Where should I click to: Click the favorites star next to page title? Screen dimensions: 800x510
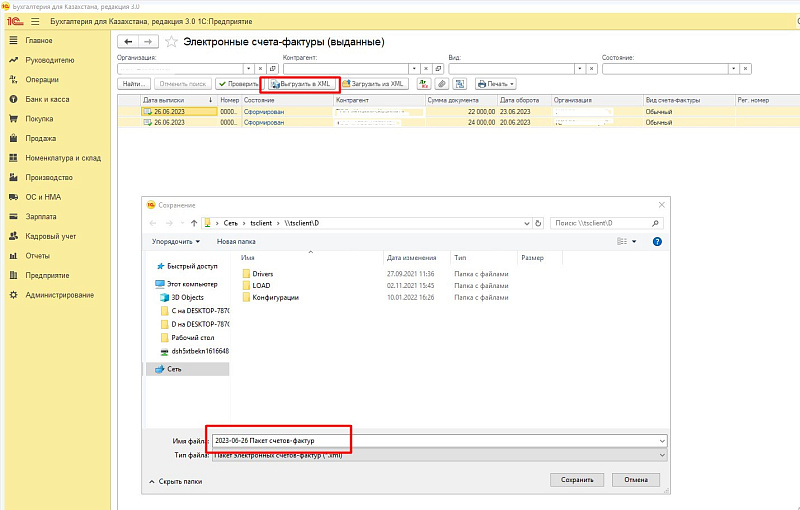tap(171, 41)
